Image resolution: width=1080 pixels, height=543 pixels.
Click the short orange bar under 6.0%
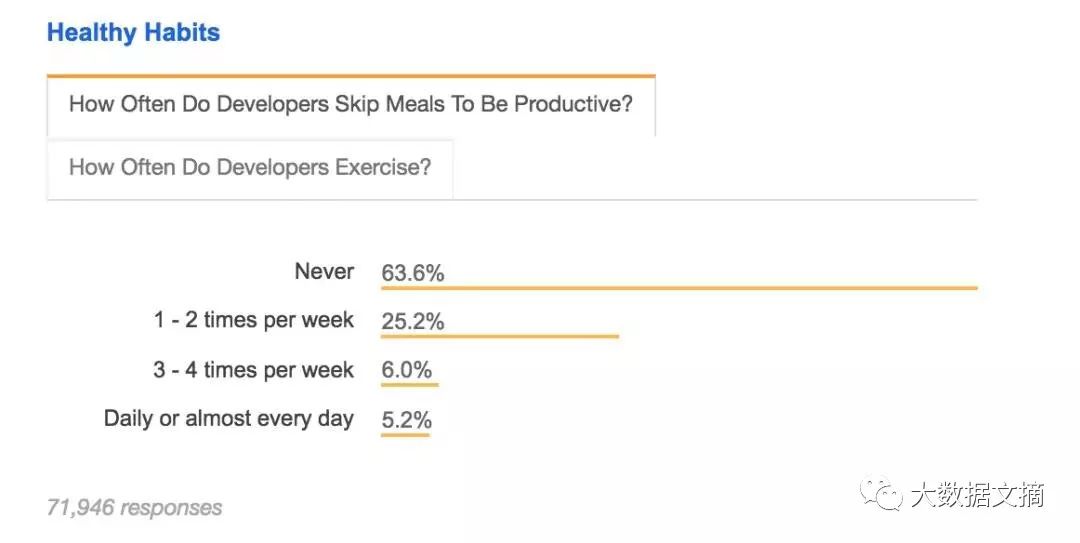(409, 385)
